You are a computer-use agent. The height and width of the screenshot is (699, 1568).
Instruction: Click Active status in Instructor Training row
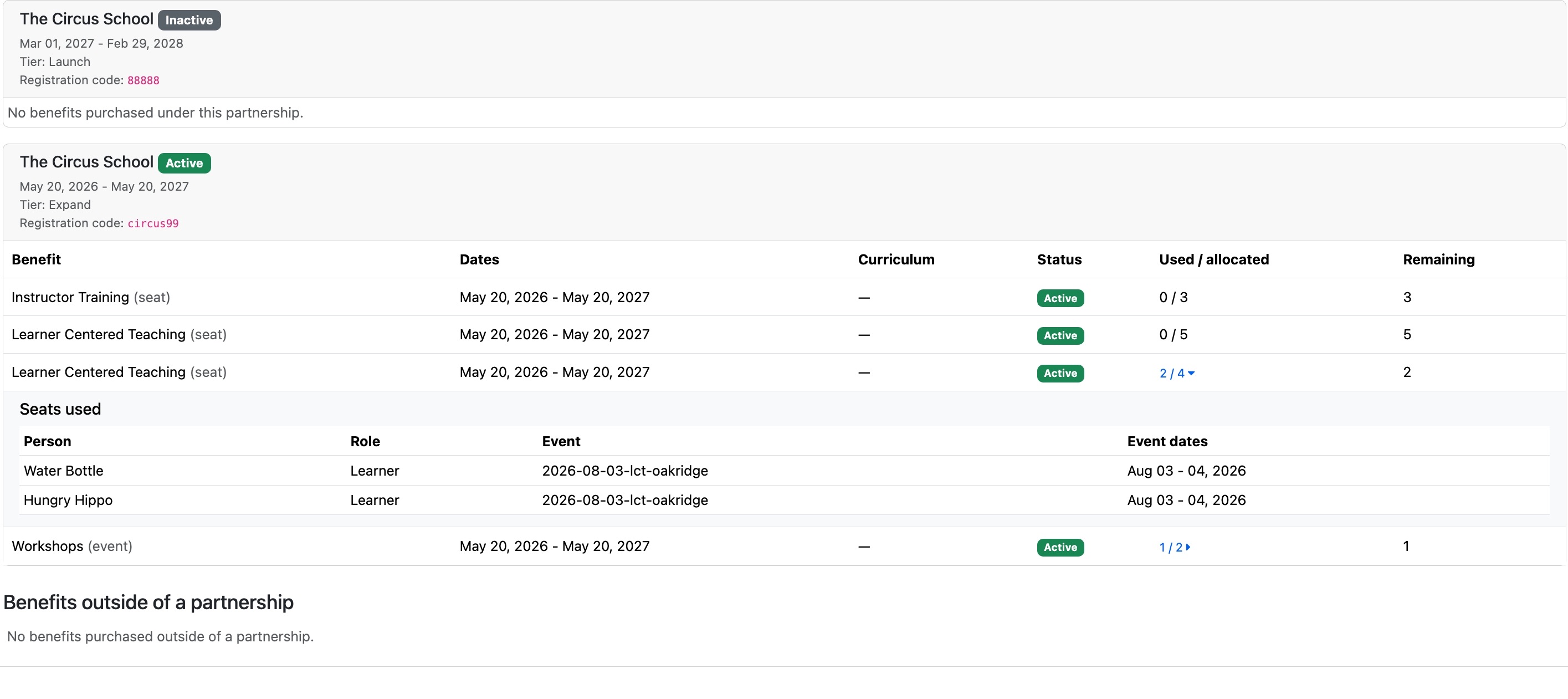[x=1060, y=298]
